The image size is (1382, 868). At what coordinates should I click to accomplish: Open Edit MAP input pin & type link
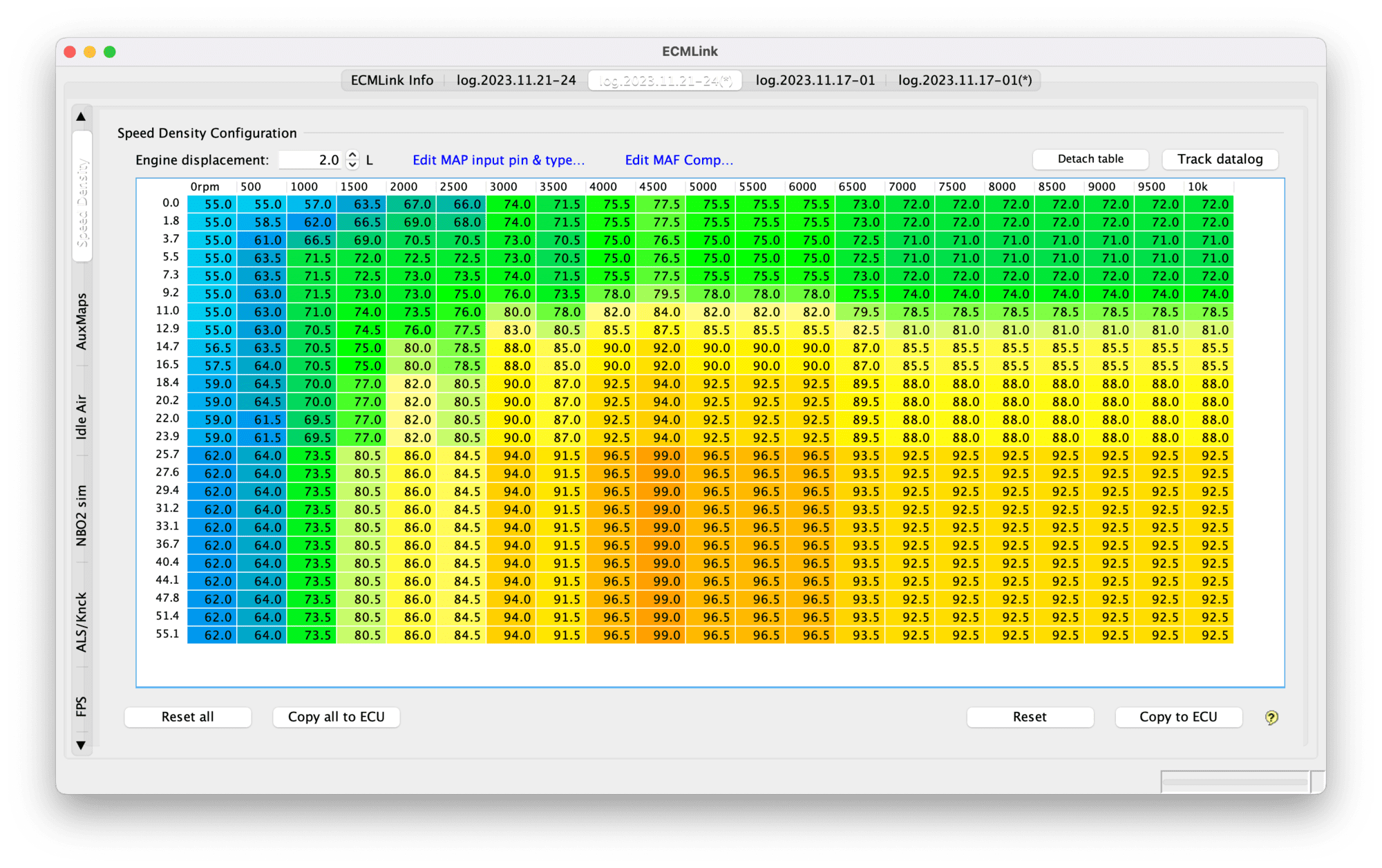(x=498, y=160)
